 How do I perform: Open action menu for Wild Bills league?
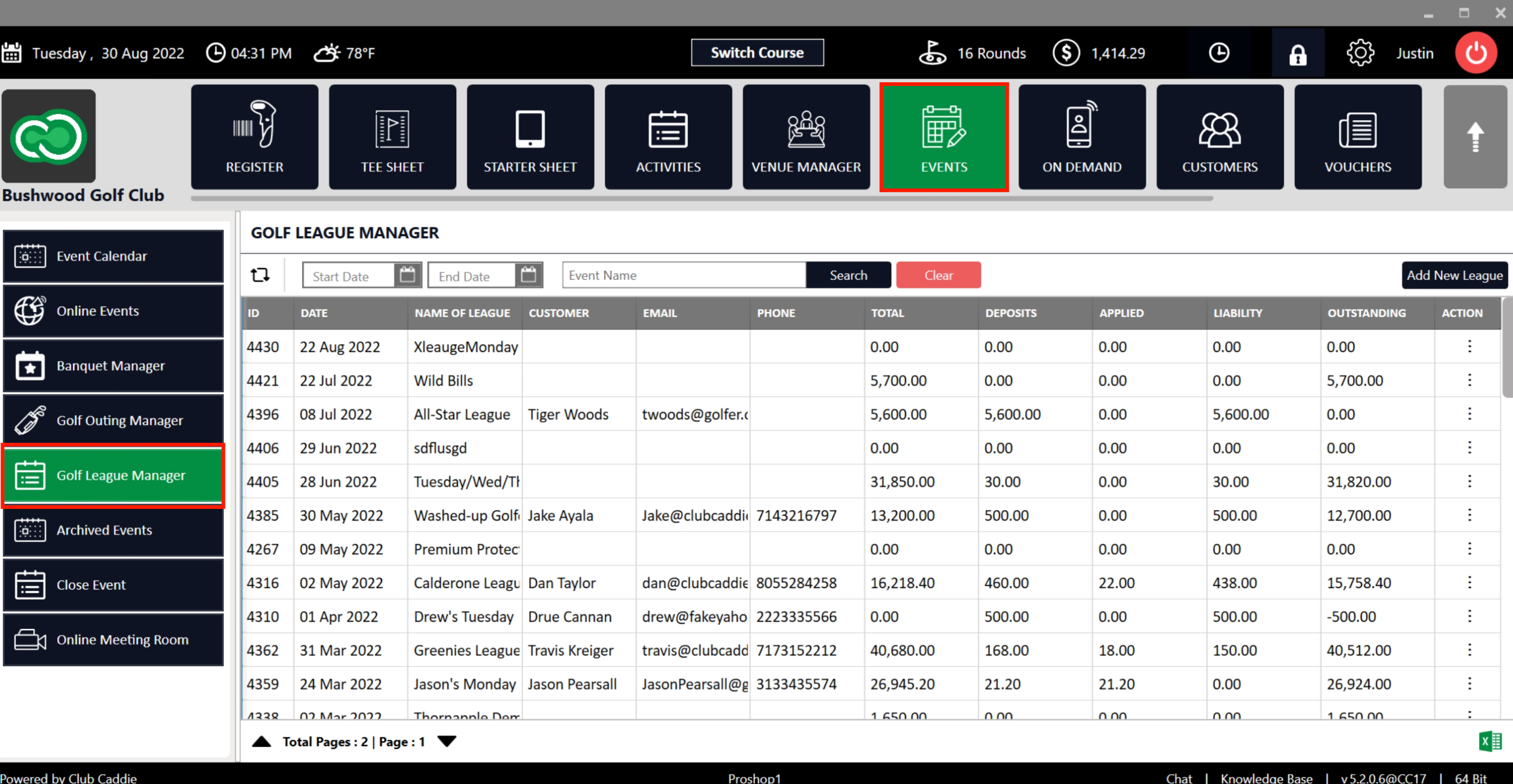click(x=1469, y=380)
